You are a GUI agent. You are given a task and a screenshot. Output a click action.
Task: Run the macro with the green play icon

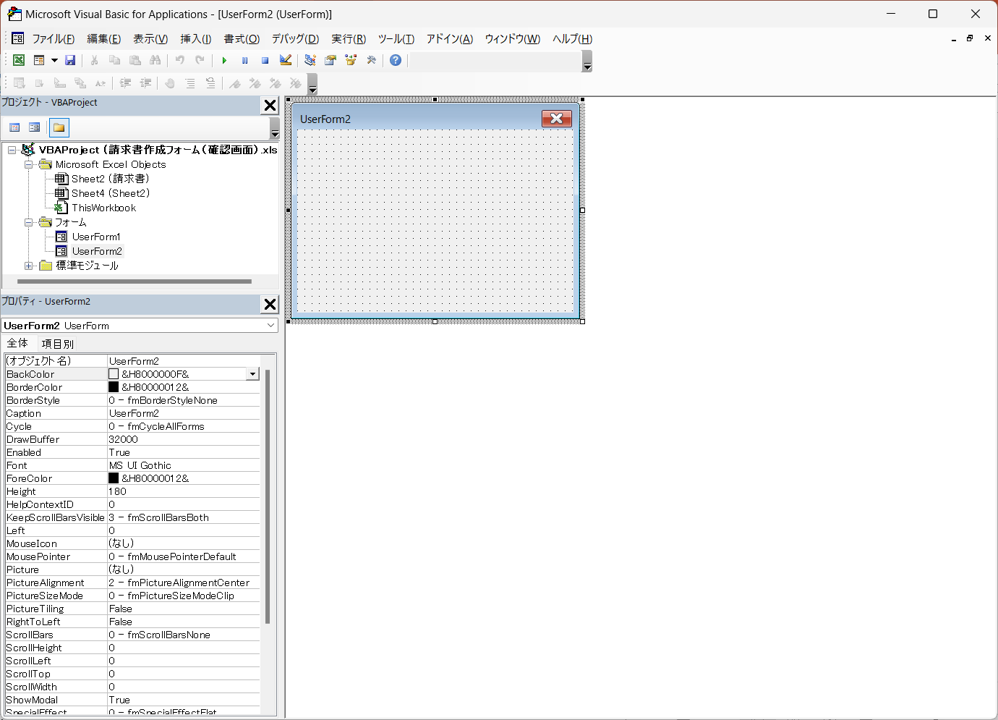224,60
